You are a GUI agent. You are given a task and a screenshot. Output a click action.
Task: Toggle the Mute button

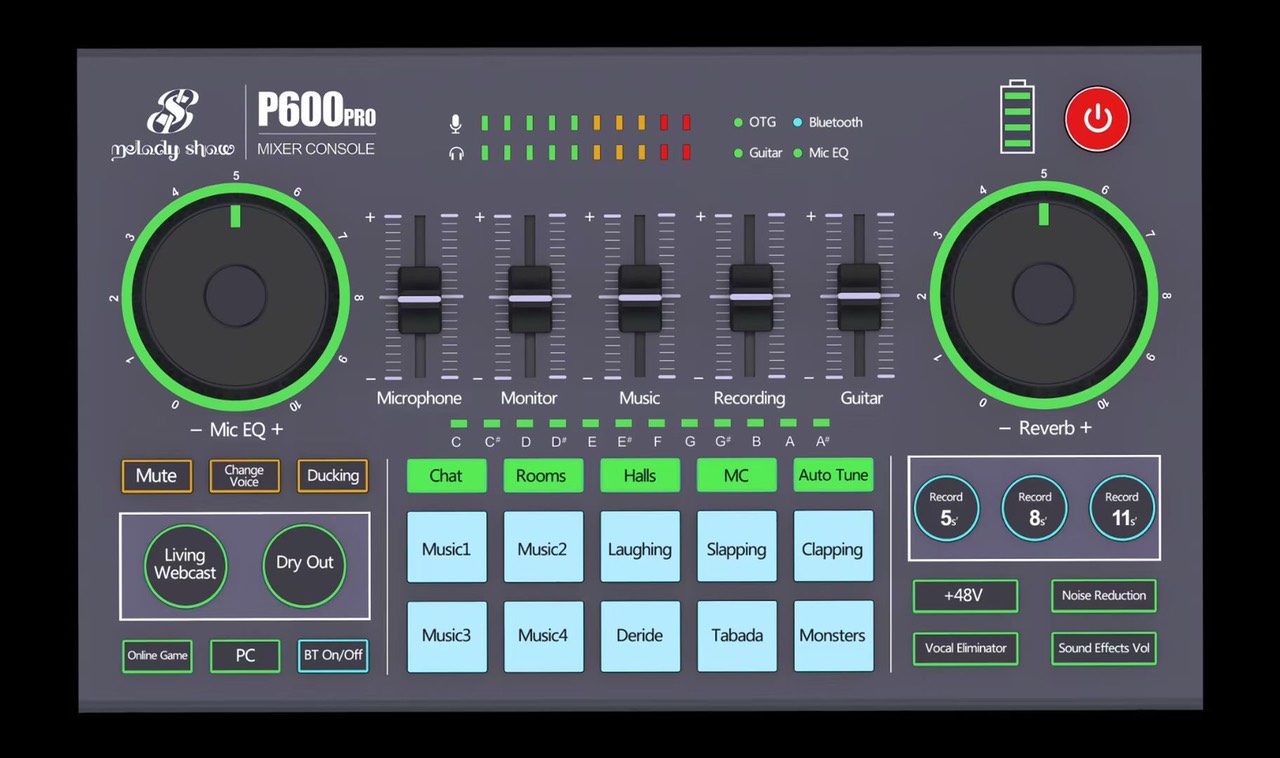[x=156, y=476]
